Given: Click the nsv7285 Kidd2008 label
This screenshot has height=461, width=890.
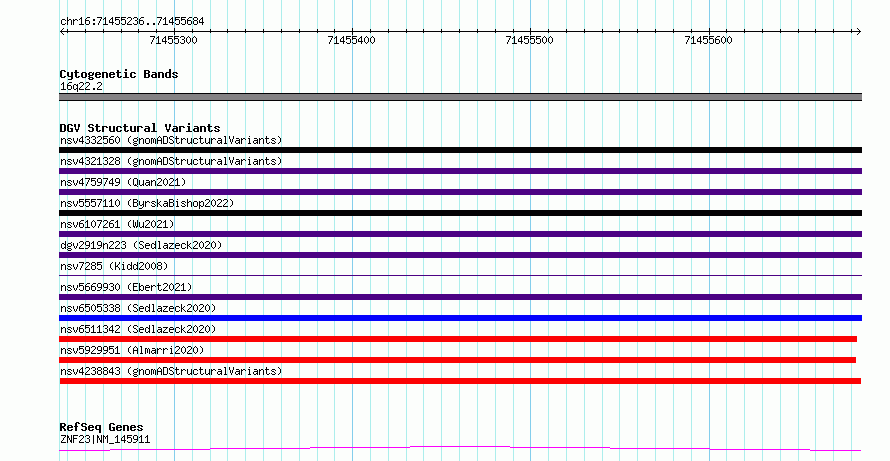Looking at the screenshot, I should 114,266.
